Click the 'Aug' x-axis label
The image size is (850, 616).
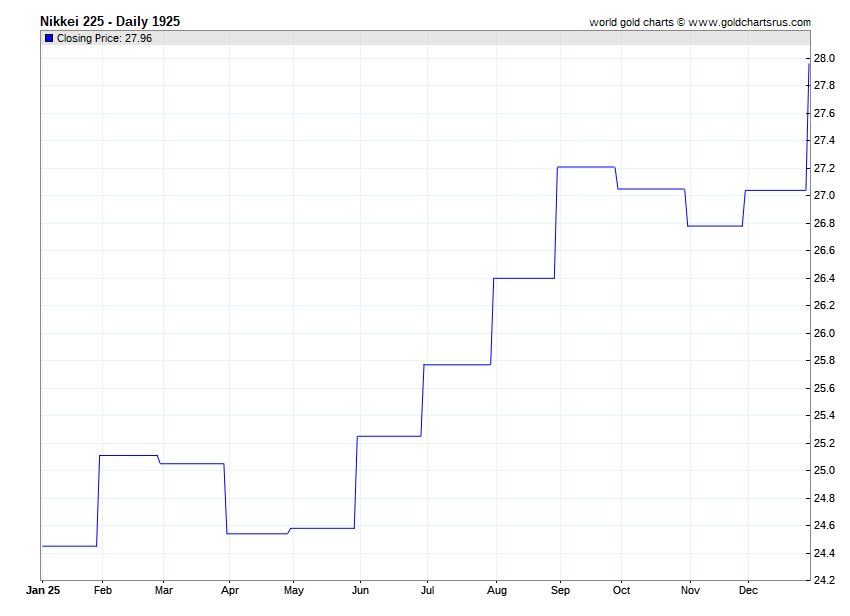coord(497,590)
